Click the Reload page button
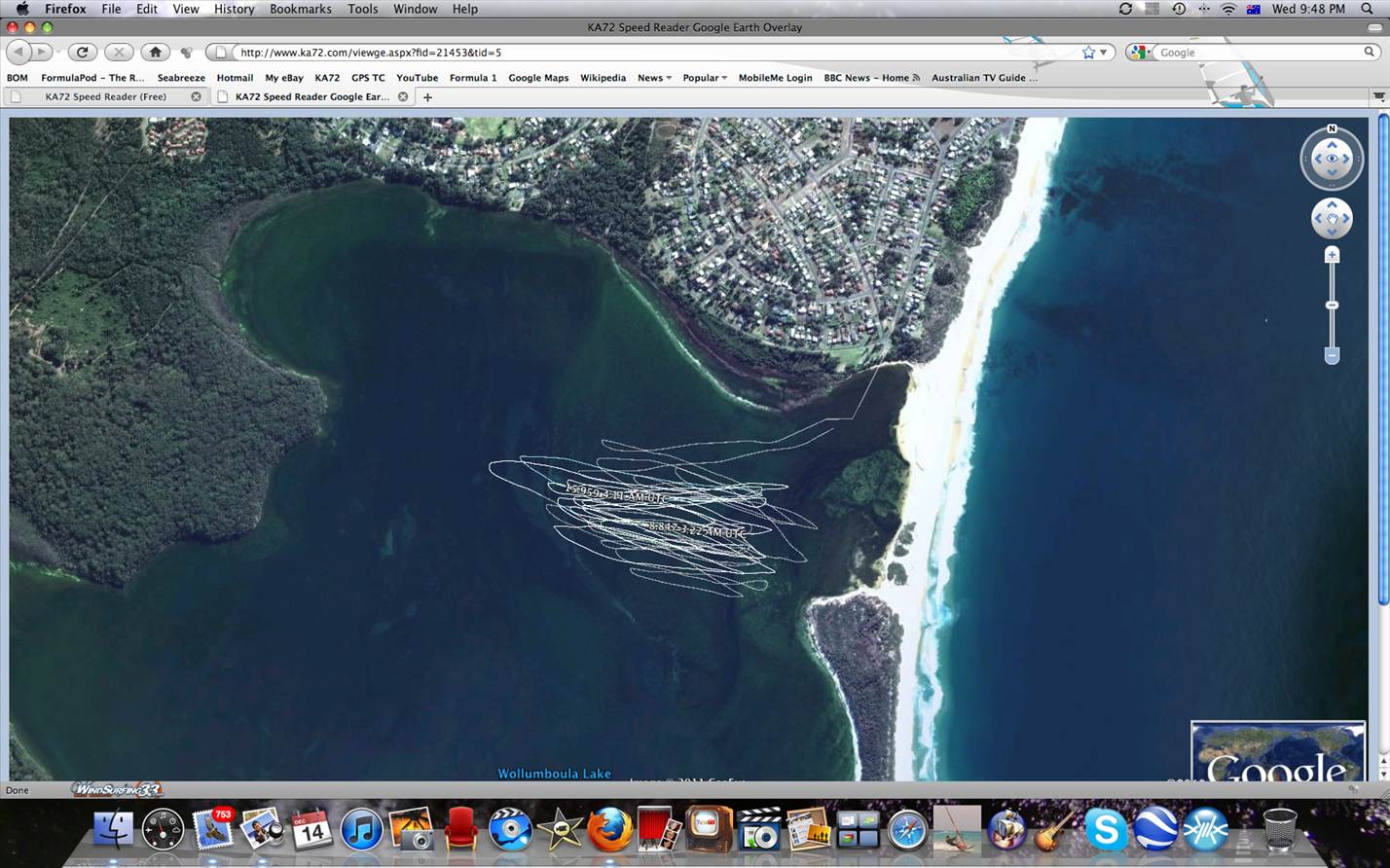The height and width of the screenshot is (868, 1390). pos(83,53)
